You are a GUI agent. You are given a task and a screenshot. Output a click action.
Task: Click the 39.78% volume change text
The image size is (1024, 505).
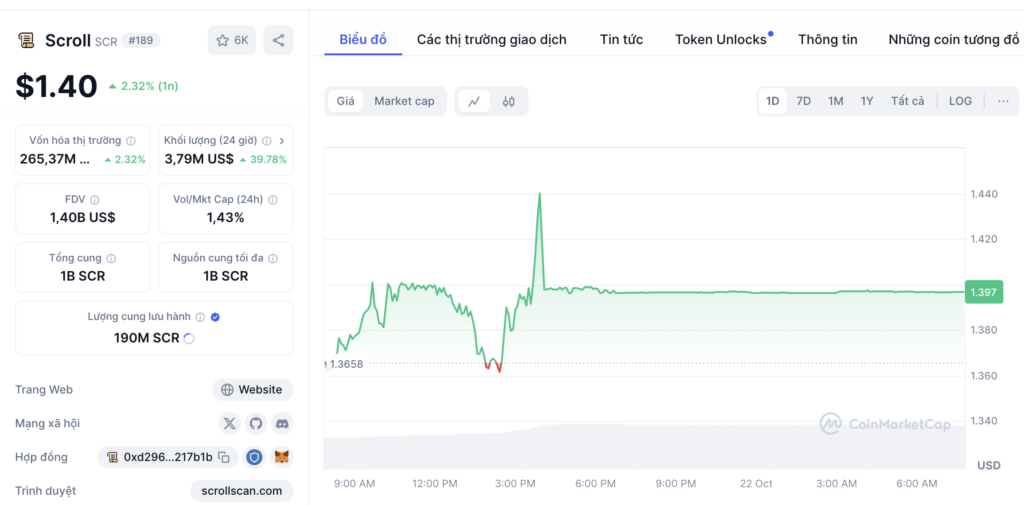(x=268, y=159)
